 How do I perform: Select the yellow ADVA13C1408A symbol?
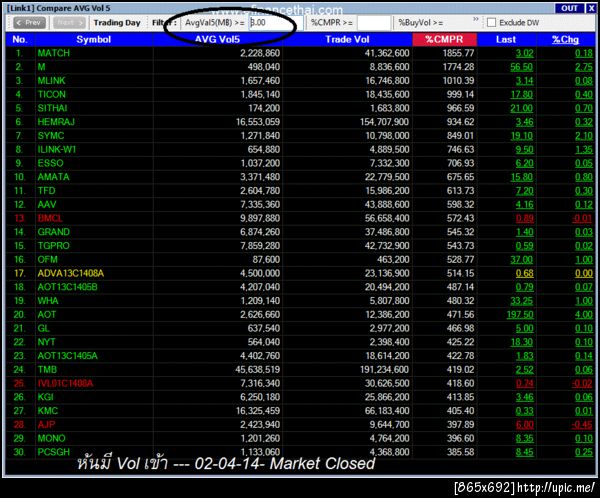[x=70, y=274]
